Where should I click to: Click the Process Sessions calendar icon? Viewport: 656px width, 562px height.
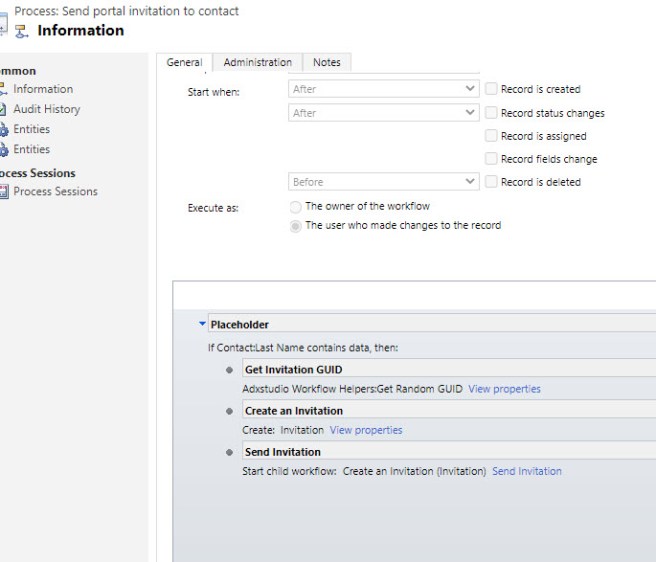(3, 192)
